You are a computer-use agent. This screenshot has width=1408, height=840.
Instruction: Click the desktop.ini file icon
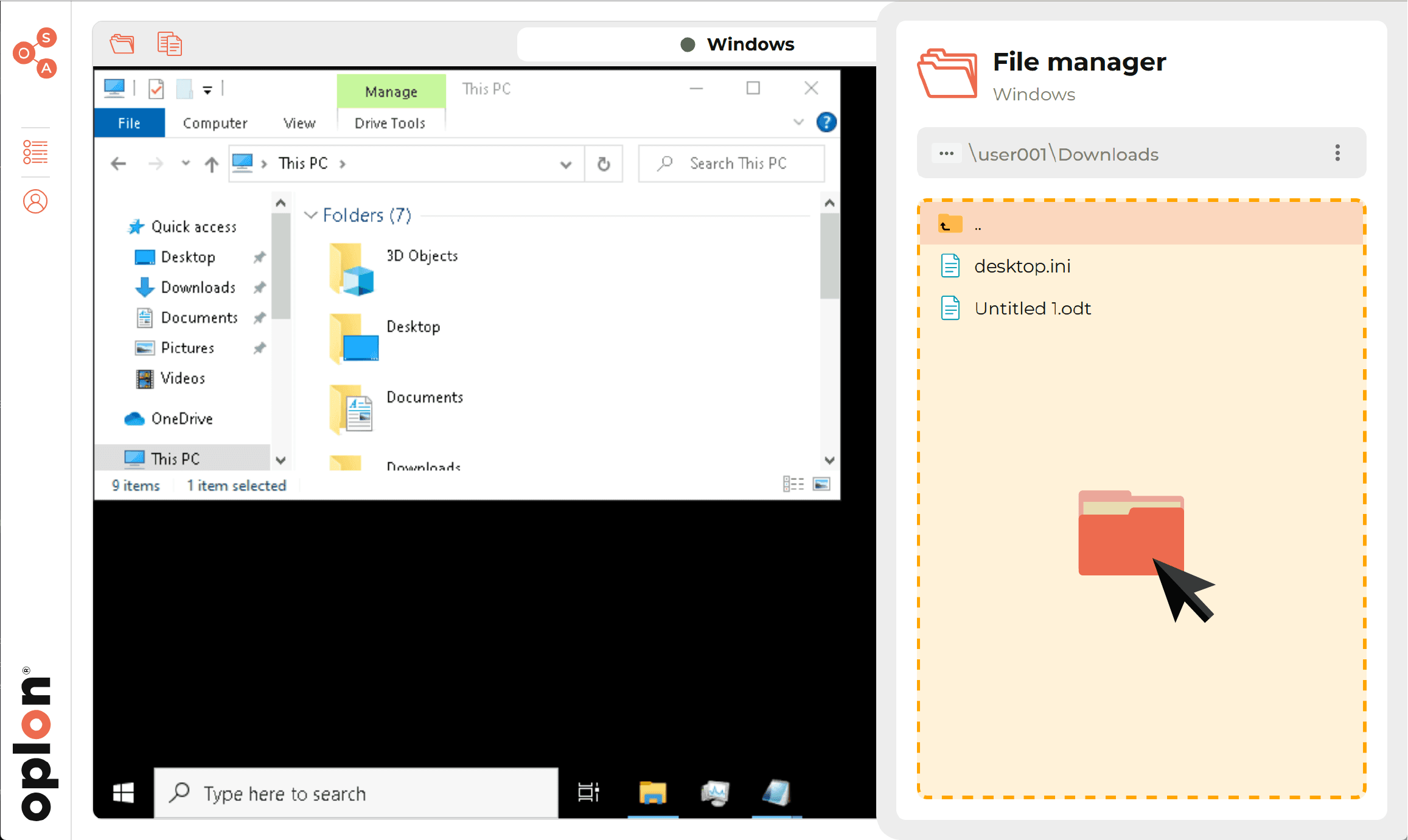[x=951, y=265]
